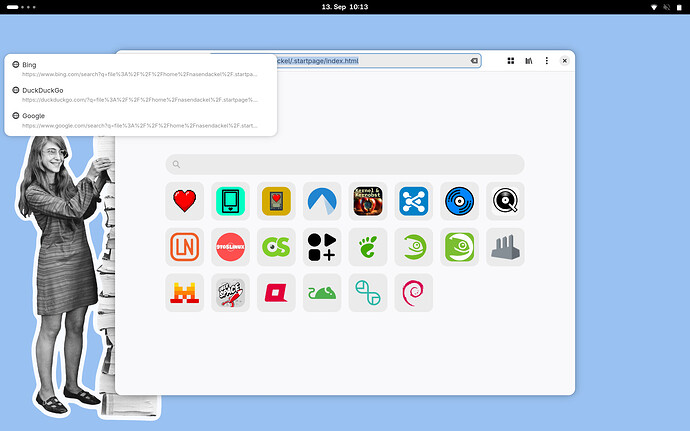690x431 pixels.
Task: Open the clock and date menu
Action: (345, 7)
